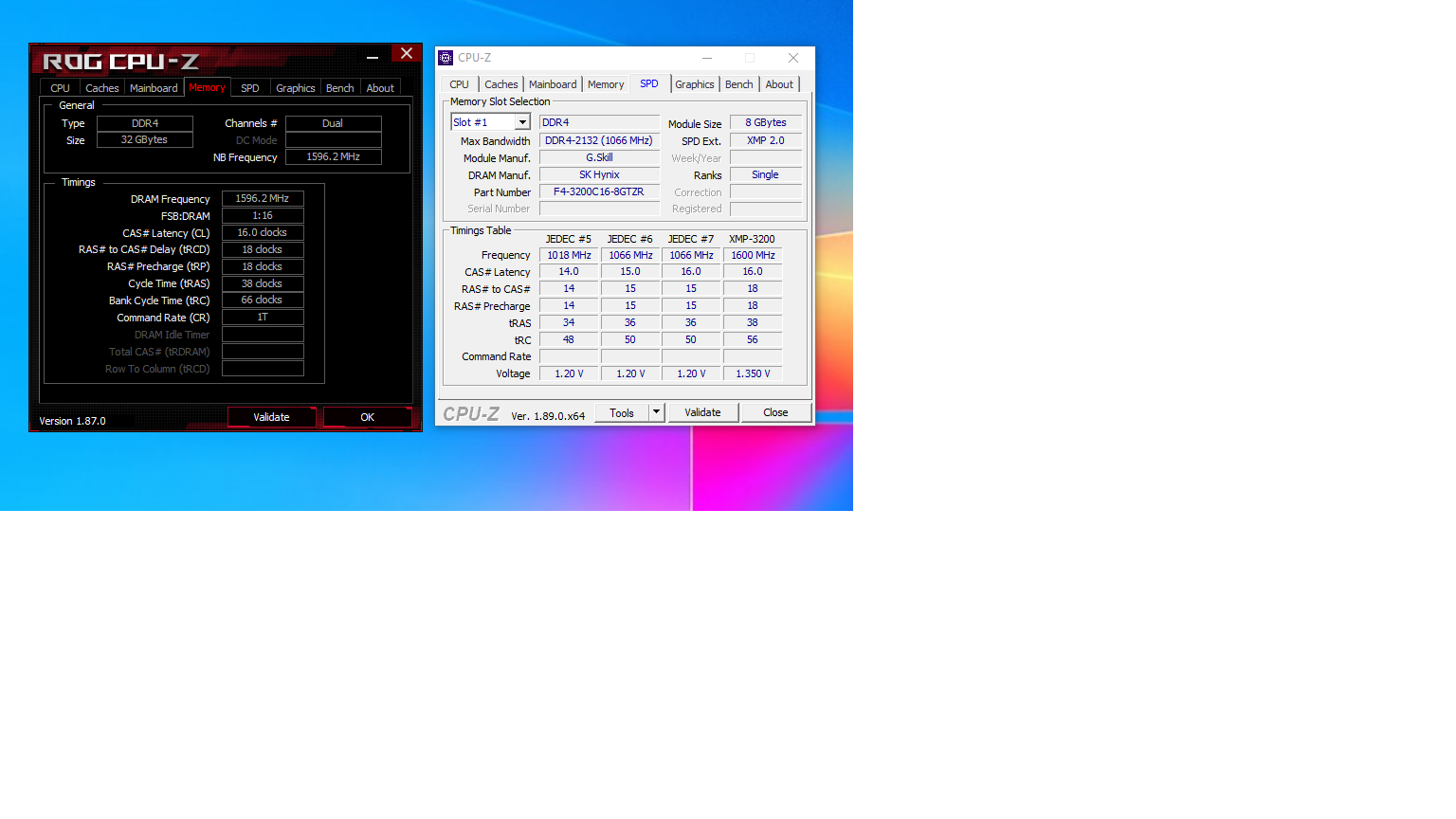The height and width of the screenshot is (819, 1456).
Task: Minimize the ROG CPU-Z window
Action: click(373, 57)
